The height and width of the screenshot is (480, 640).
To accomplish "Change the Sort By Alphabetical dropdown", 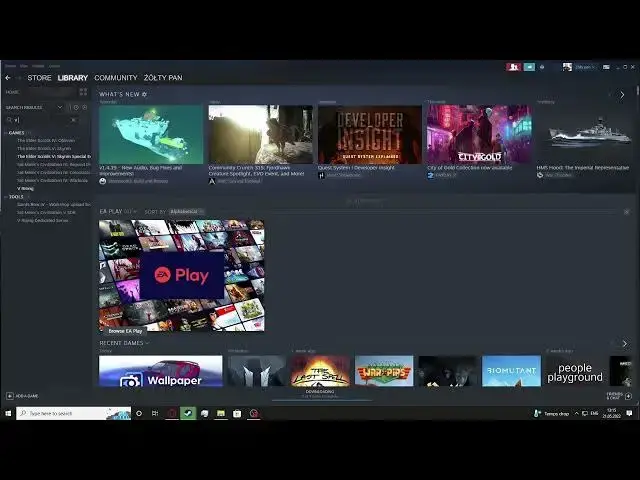I will (x=187, y=211).
